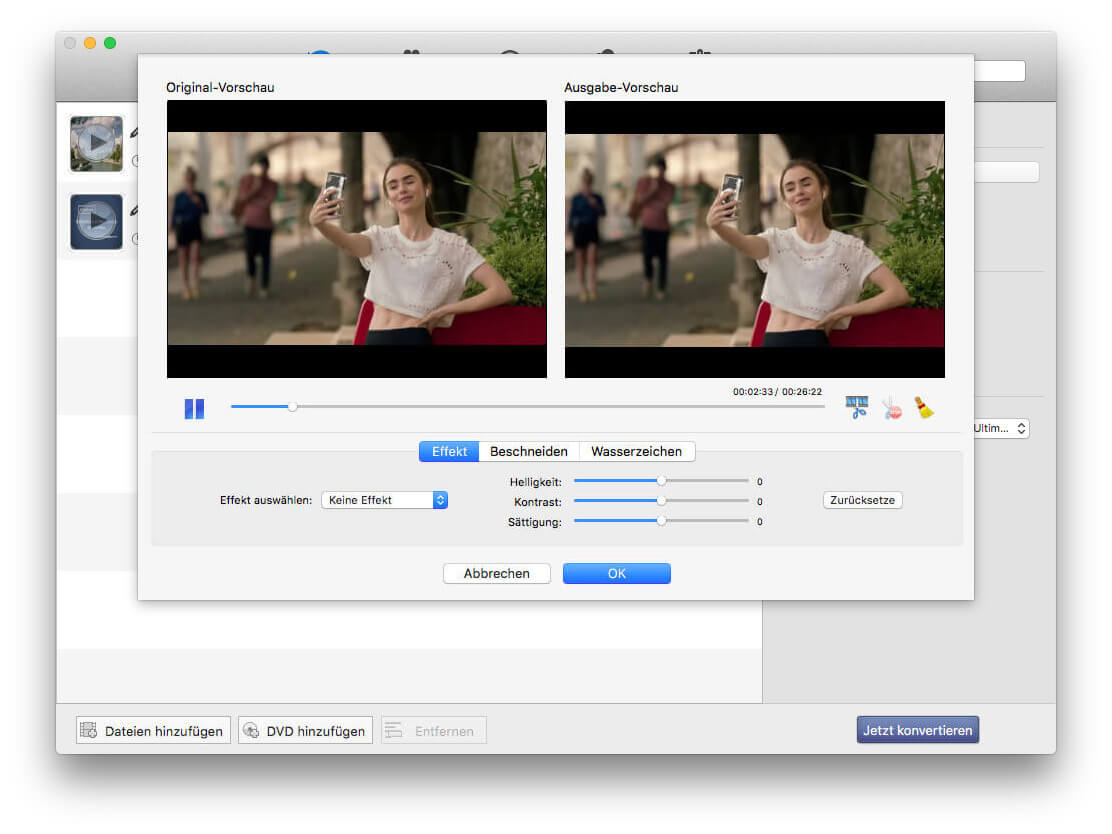Click the Sättigung slider handle

pyautogui.click(x=661, y=521)
